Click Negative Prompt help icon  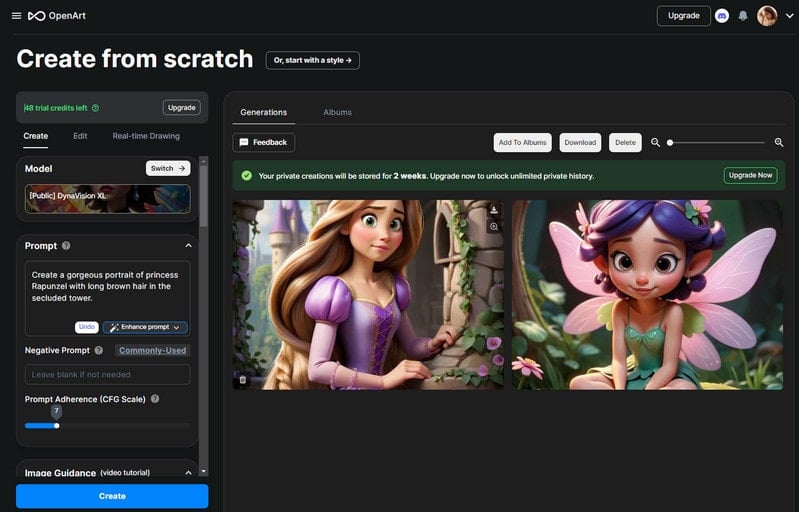[x=99, y=351]
